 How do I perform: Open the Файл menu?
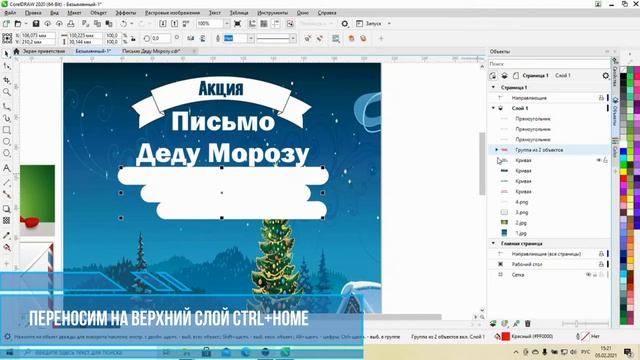click(10, 13)
